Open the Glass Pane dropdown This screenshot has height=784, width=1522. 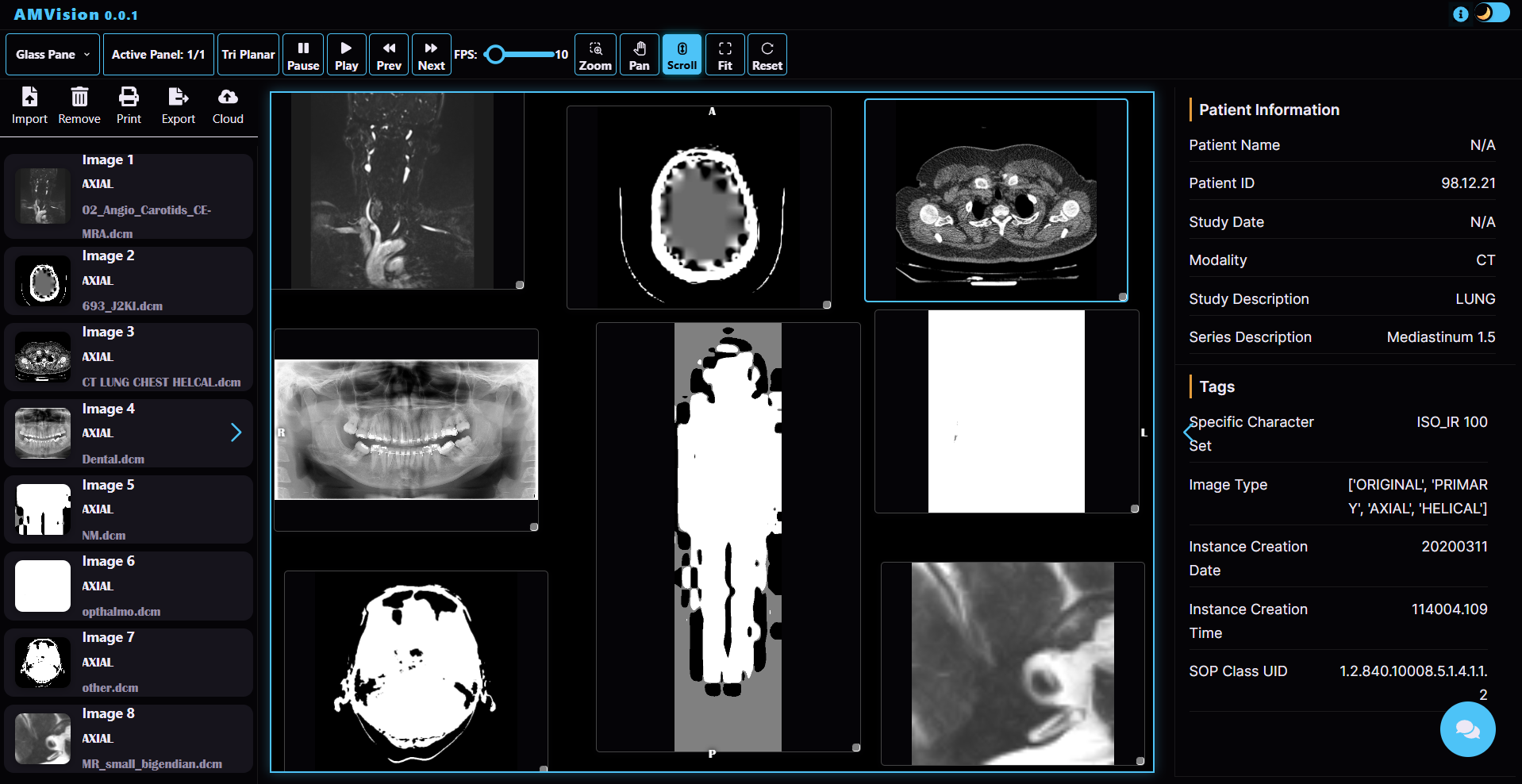[53, 55]
